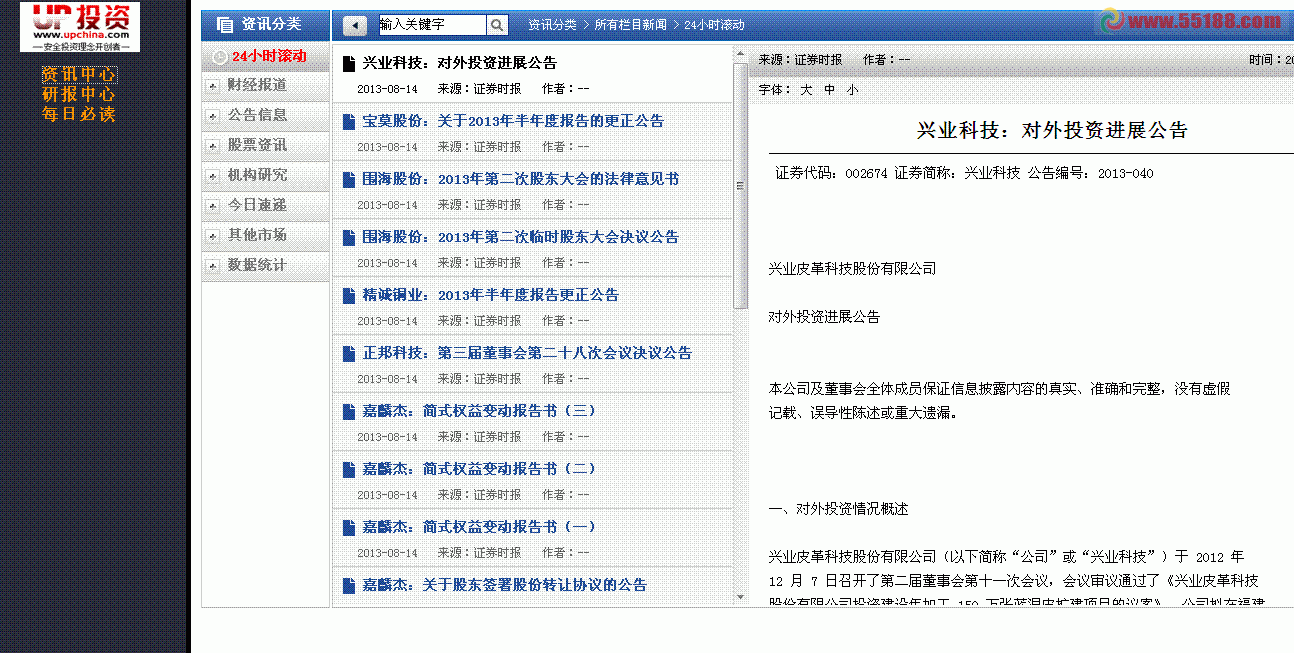The width and height of the screenshot is (1294, 653).
Task: Open 围海股份 临时股东大会决议公告
Action: coord(520,237)
